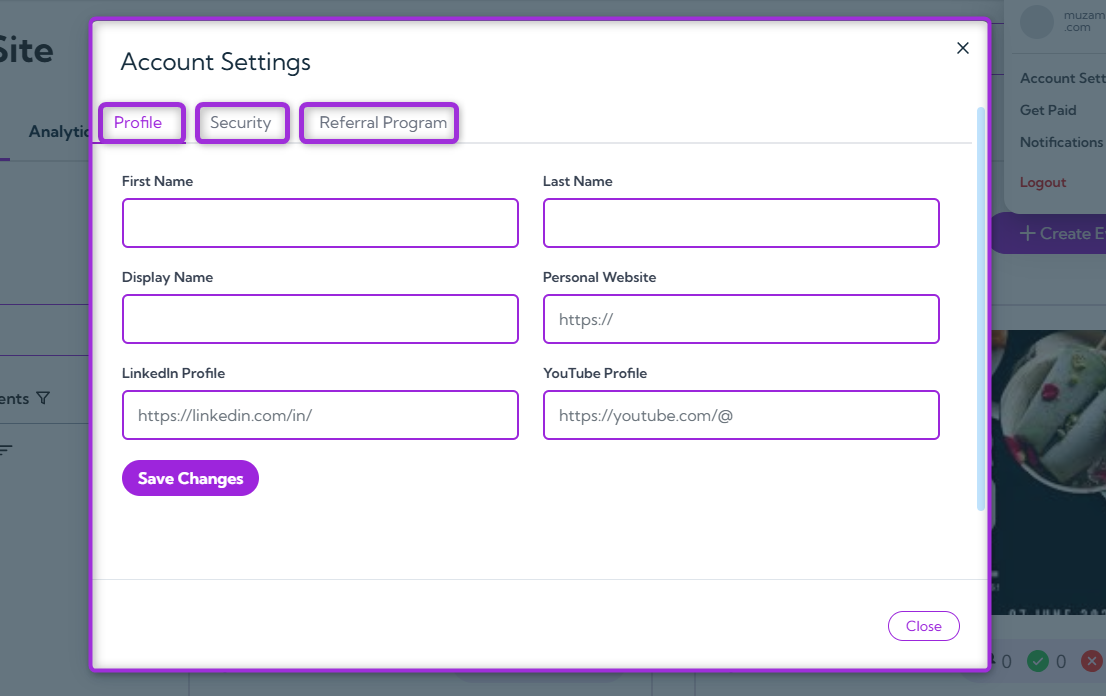Switch to the Security tab
1106x696 pixels.
(242, 123)
